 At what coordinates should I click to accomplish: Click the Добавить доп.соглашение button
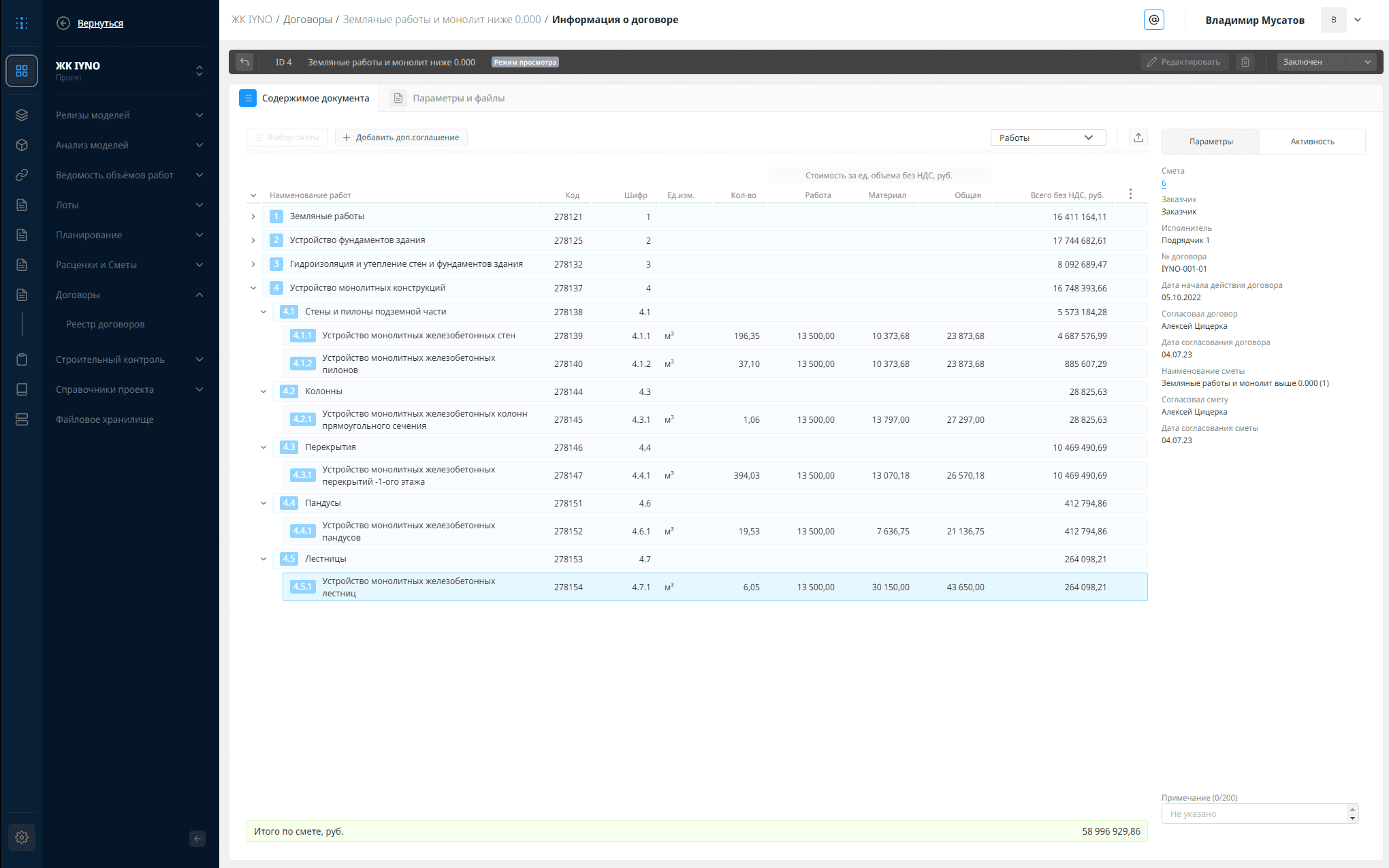click(401, 138)
